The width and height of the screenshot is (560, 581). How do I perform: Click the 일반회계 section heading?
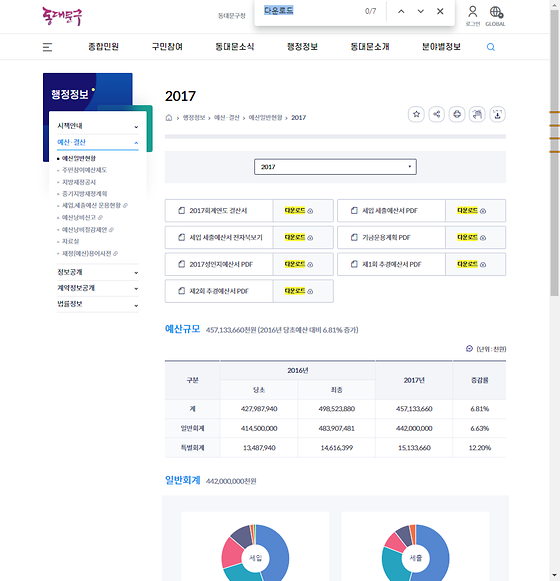pyautogui.click(x=182, y=480)
